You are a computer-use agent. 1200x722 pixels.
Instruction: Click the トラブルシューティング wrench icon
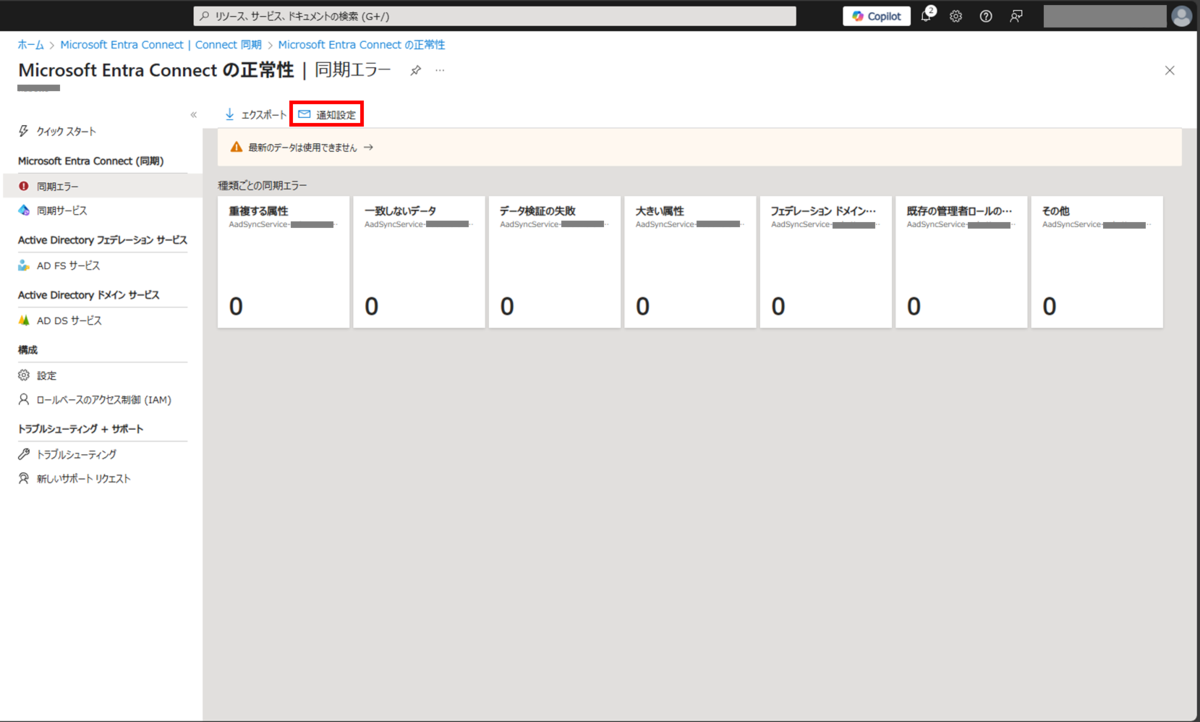(24, 454)
